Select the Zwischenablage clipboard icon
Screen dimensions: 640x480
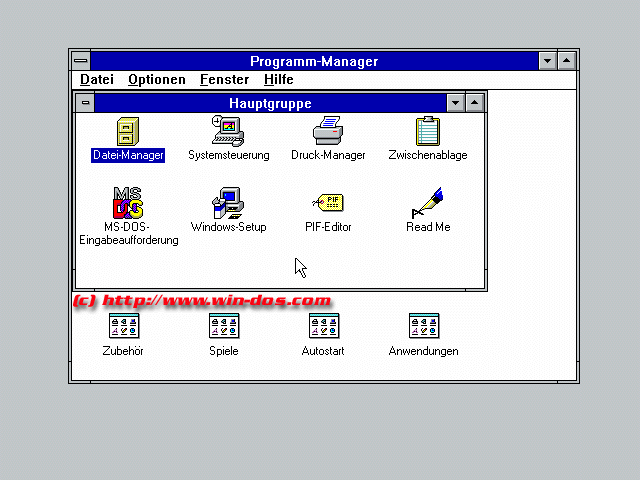tap(428, 132)
